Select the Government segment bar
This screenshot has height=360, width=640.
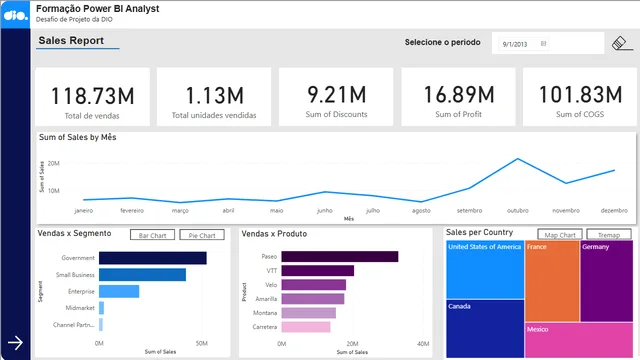pos(153,258)
